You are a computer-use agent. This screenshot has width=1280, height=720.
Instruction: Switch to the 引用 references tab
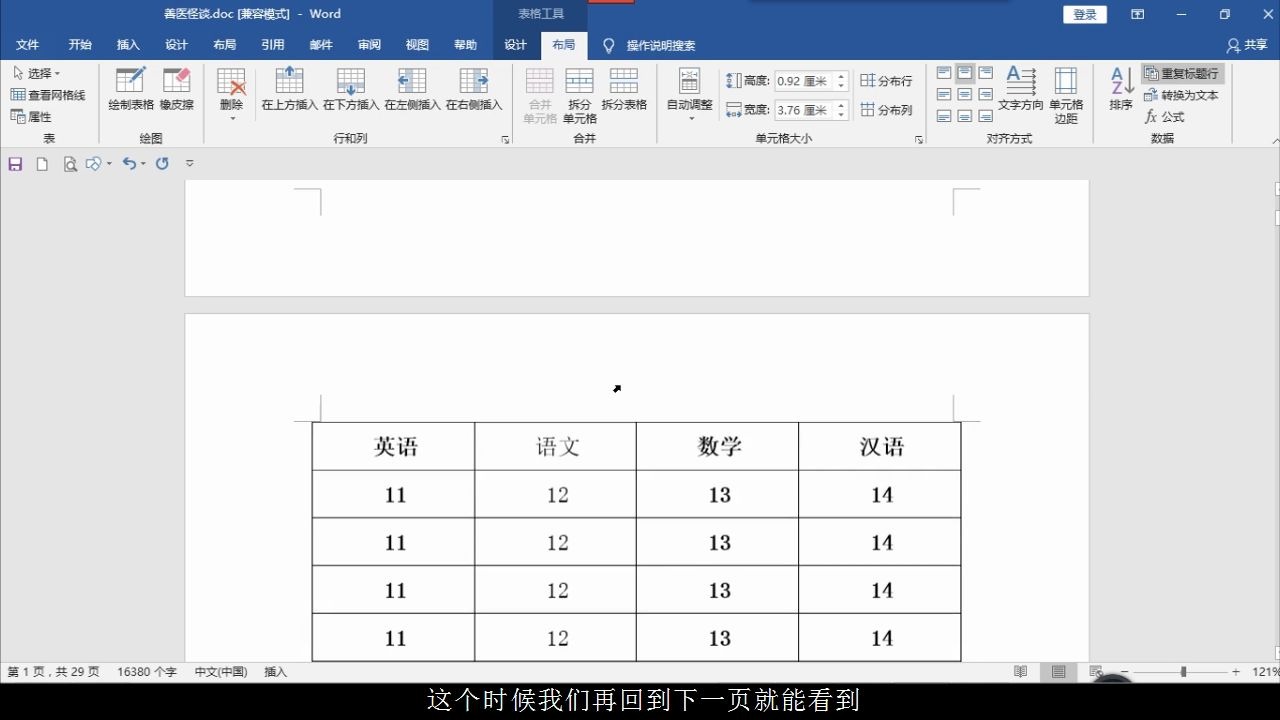tap(273, 45)
